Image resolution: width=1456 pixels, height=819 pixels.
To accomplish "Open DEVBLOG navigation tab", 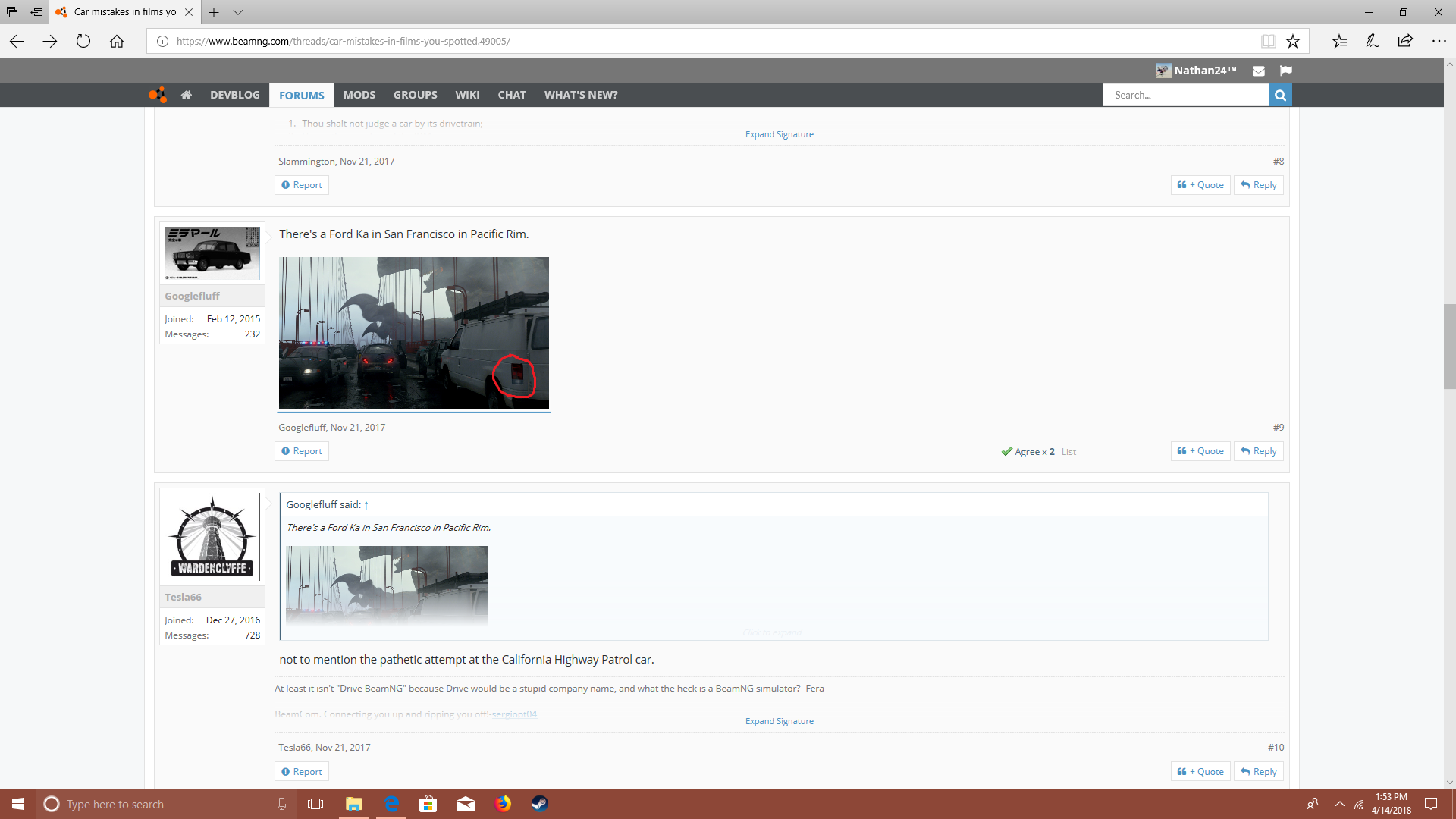I will (x=235, y=95).
